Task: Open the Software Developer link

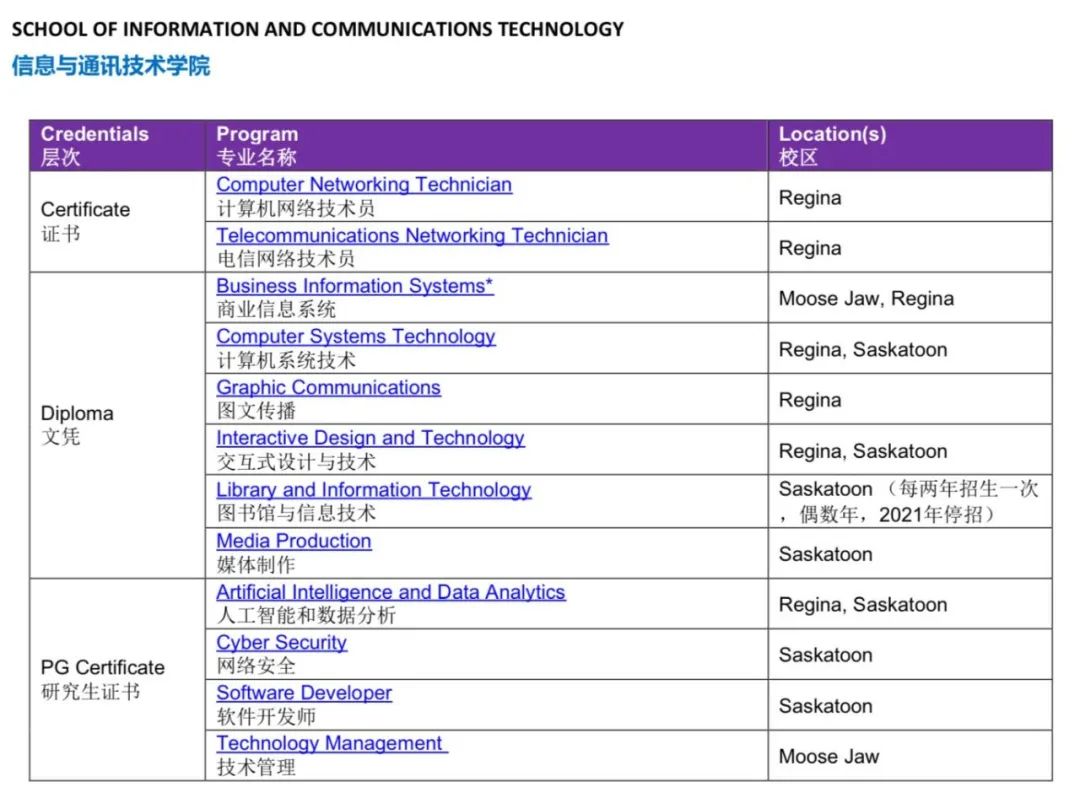Action: [304, 693]
